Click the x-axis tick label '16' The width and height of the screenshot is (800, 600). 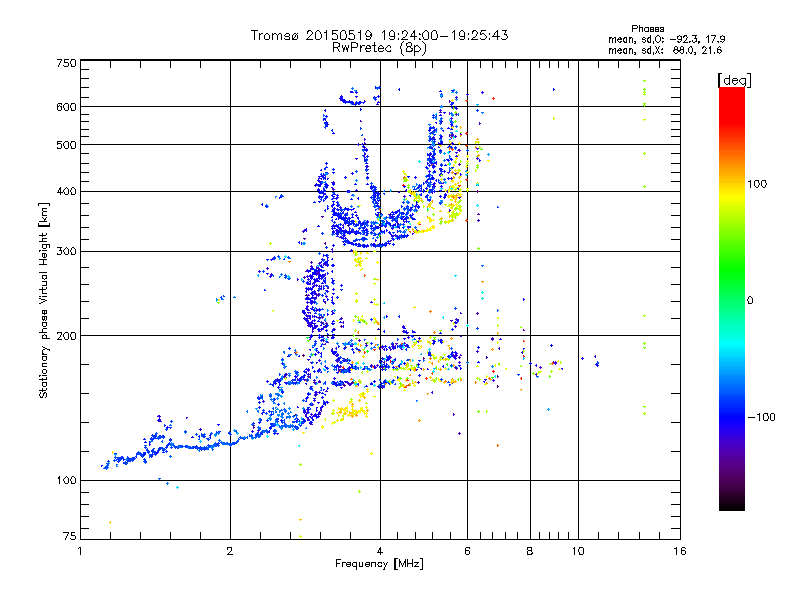click(x=680, y=551)
